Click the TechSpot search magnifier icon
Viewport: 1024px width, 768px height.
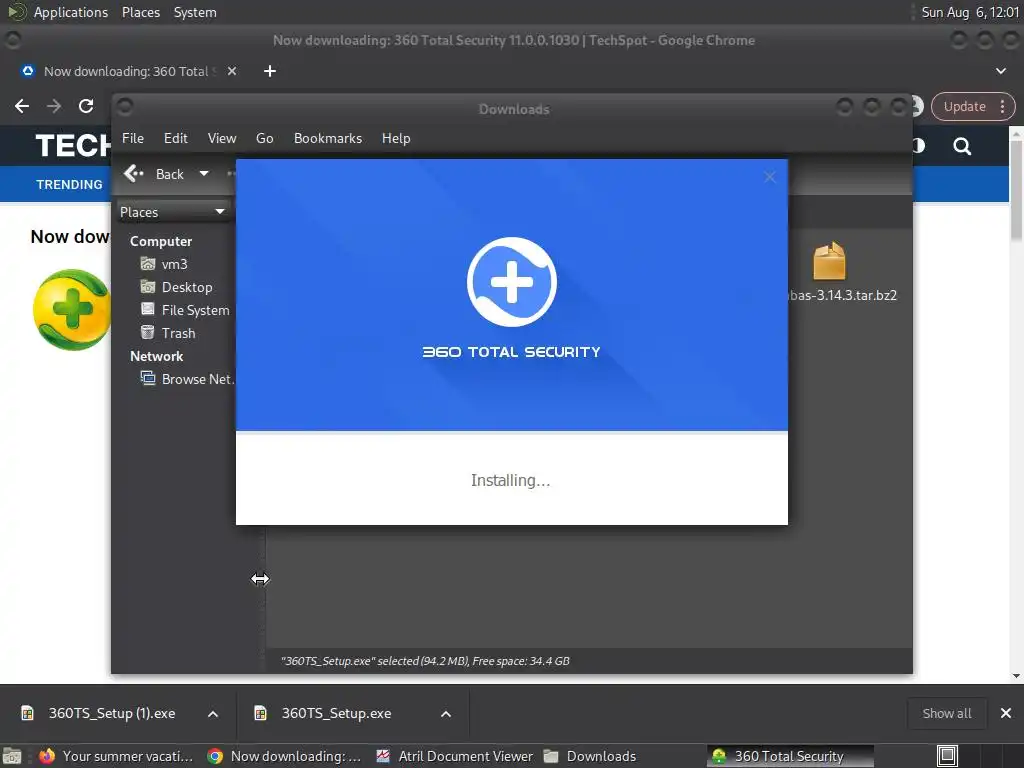(x=962, y=146)
